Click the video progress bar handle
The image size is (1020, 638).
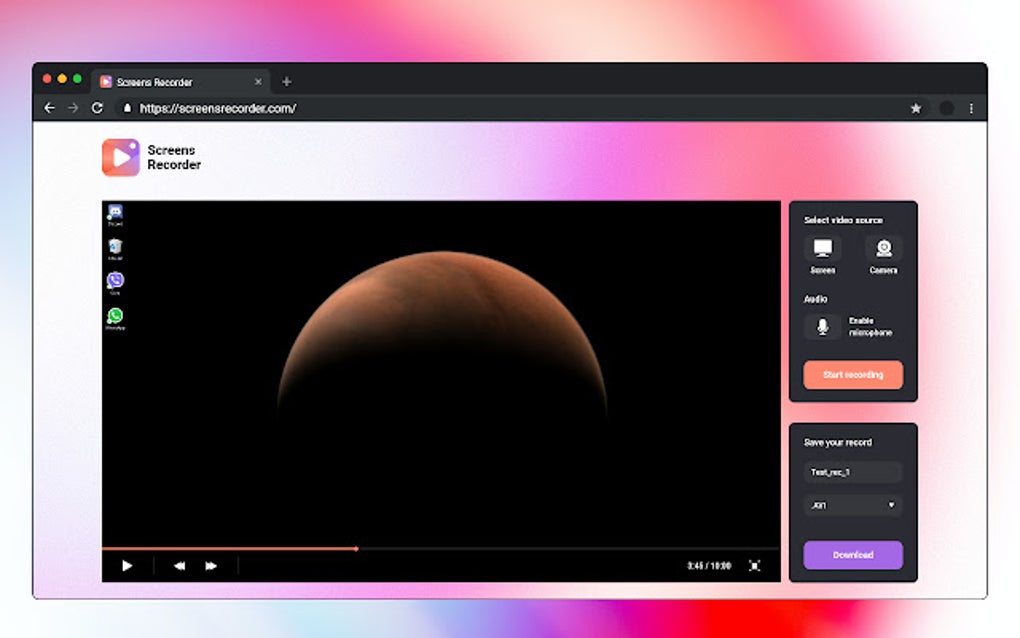click(356, 548)
